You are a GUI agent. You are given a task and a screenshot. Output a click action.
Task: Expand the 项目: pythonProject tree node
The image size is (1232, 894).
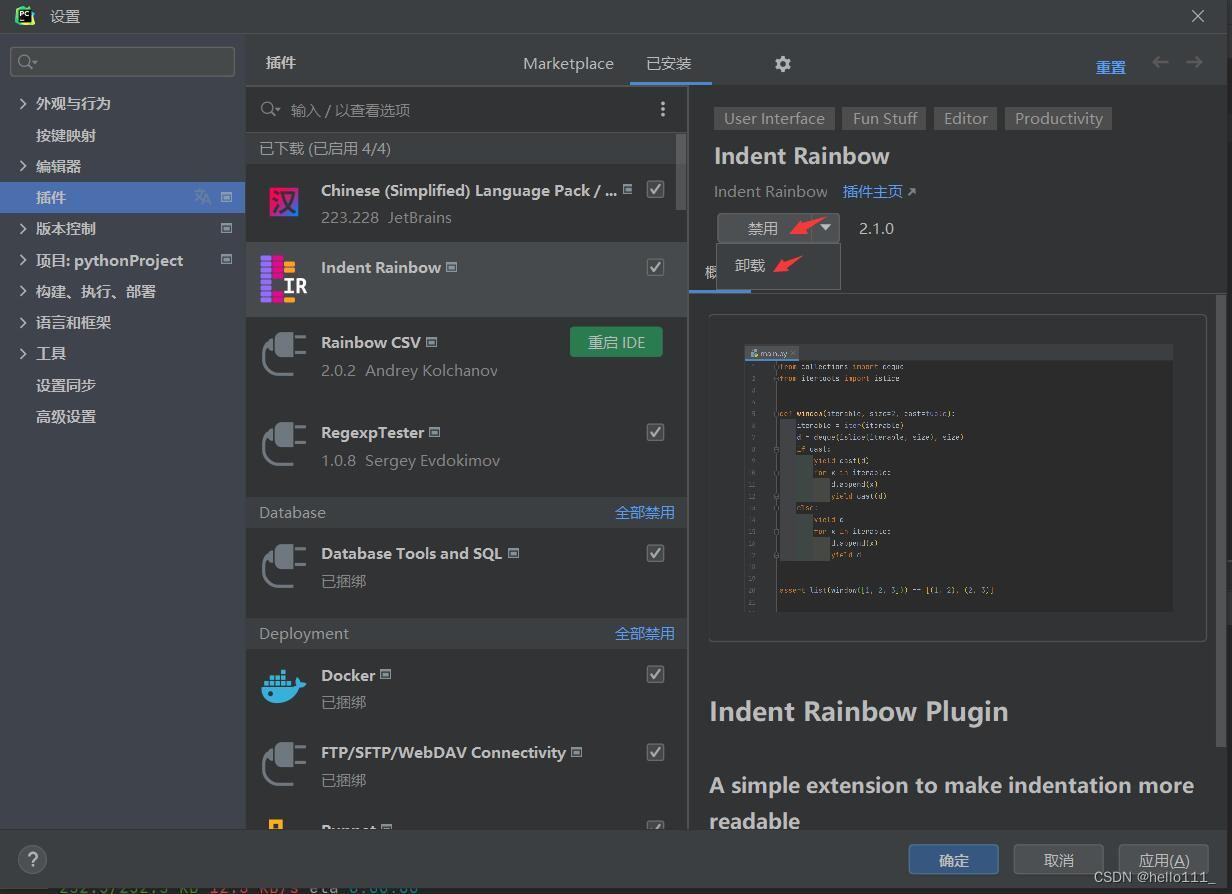[23, 260]
